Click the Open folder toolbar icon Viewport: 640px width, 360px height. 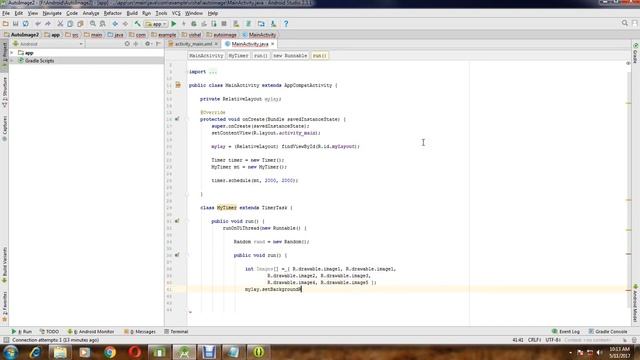[6, 24]
